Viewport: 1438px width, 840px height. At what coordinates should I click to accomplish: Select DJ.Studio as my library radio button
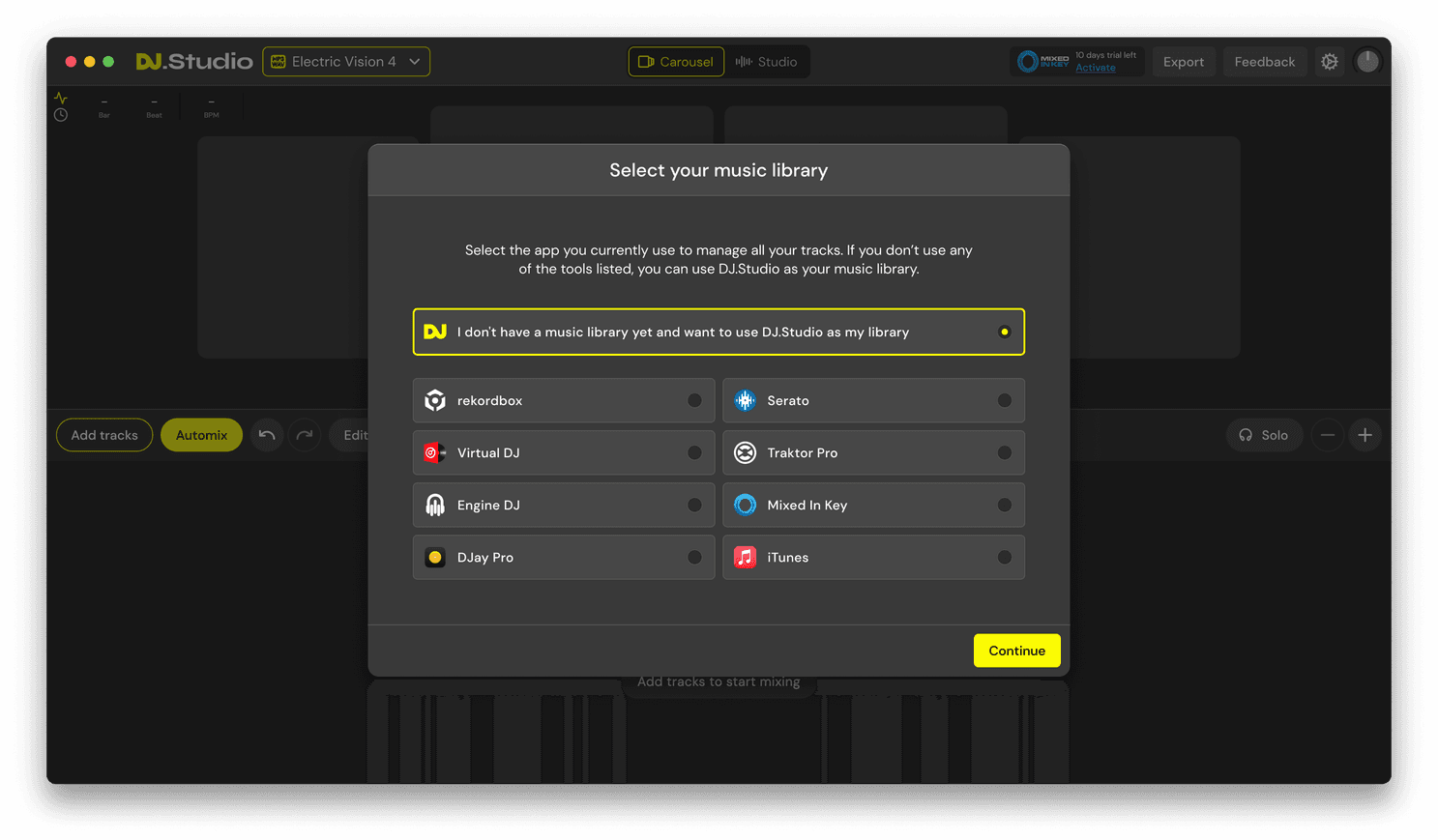(1004, 332)
